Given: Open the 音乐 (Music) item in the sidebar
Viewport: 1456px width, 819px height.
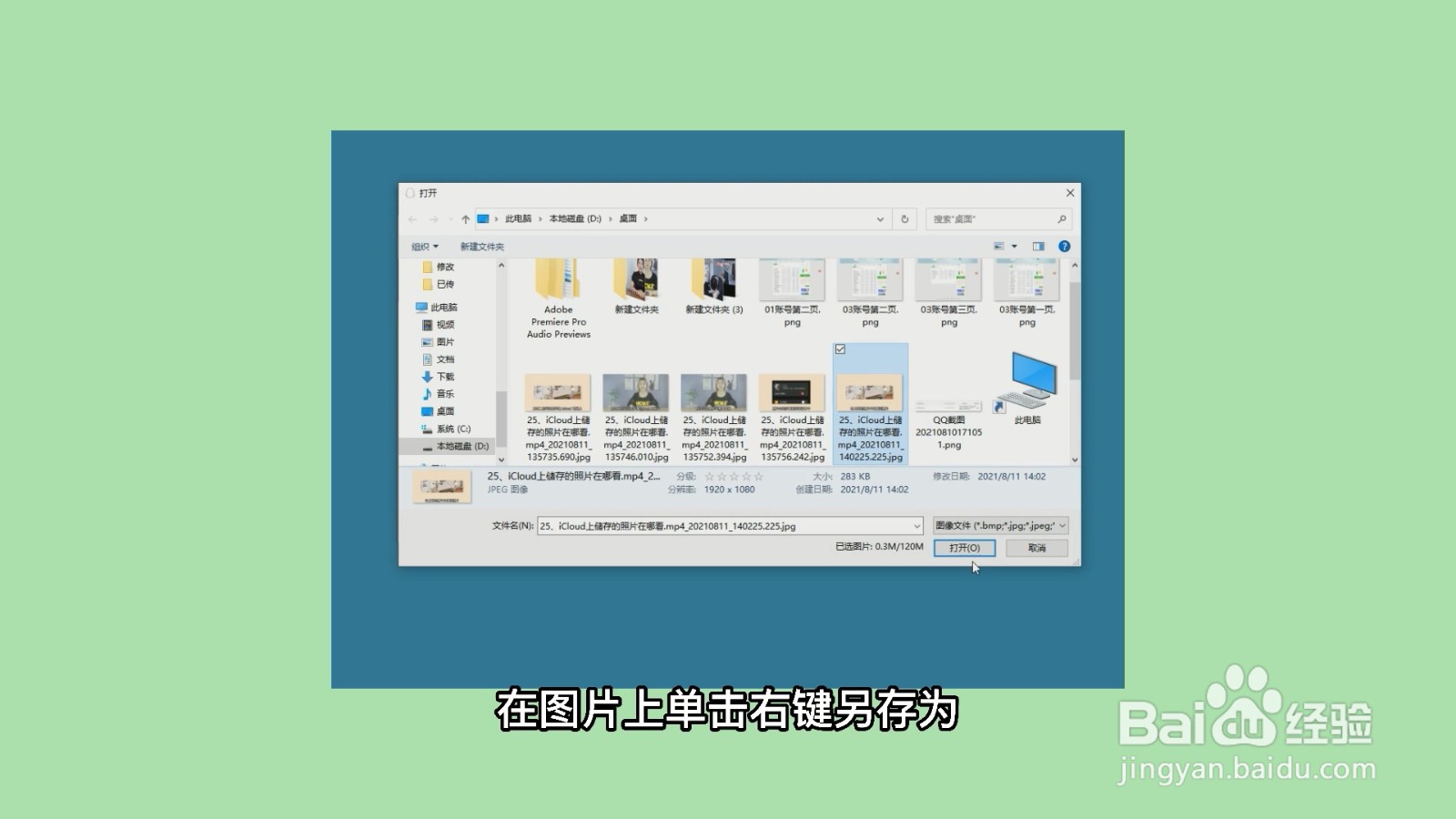Looking at the screenshot, I should click(x=446, y=393).
